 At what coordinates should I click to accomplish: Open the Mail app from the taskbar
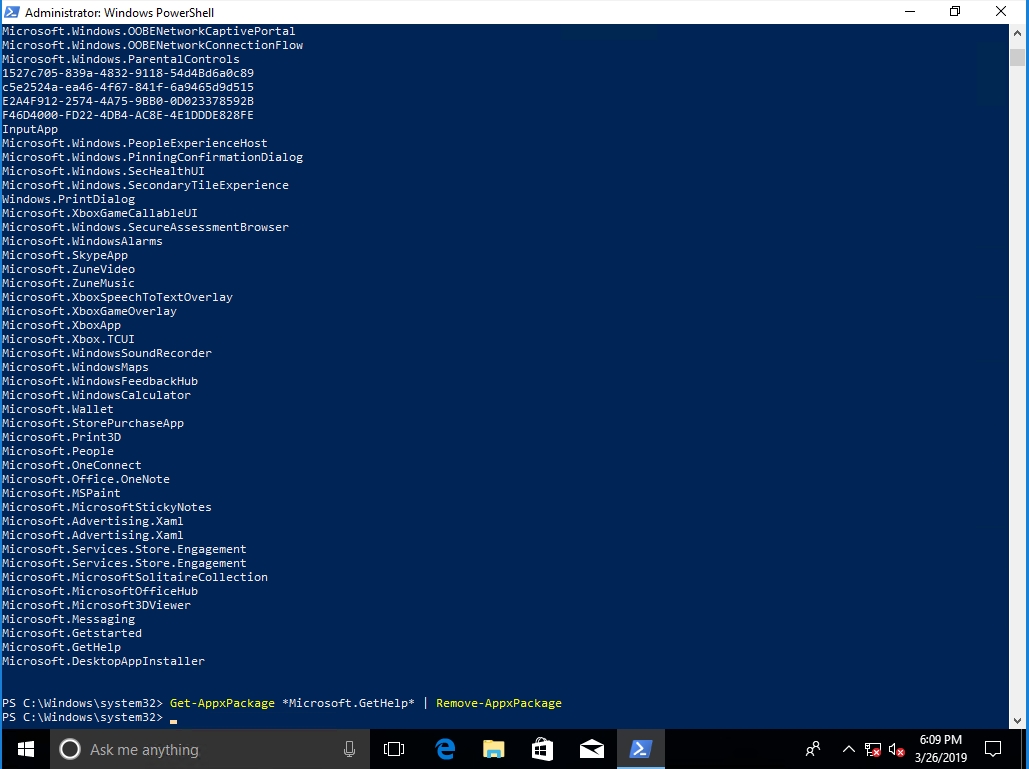591,749
